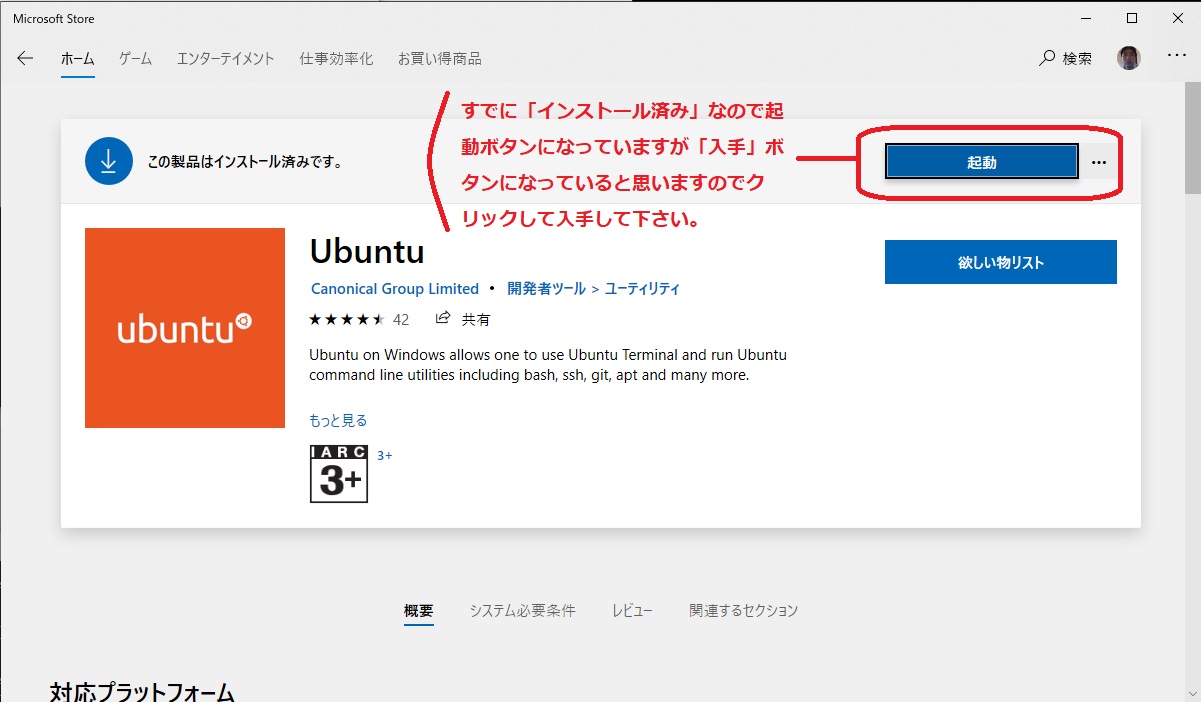Open the お買い得商品 tab
This screenshot has height=702, width=1201.
[x=439, y=59]
